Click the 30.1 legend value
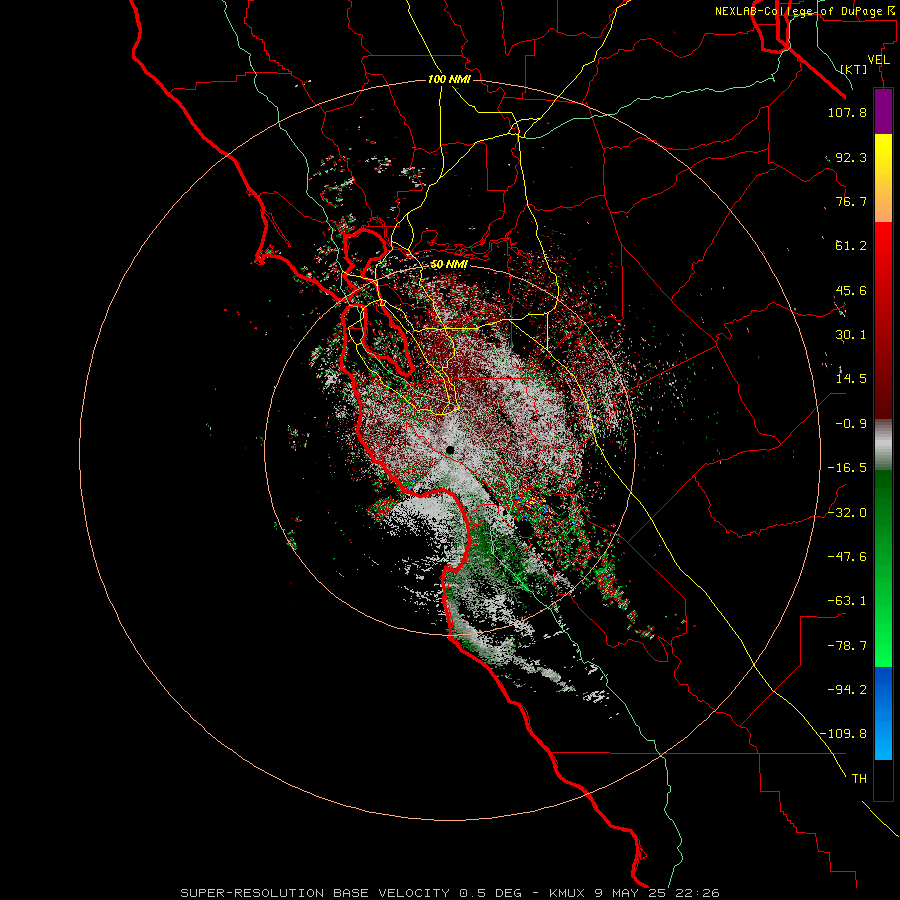Image resolution: width=900 pixels, height=900 pixels. coord(851,335)
